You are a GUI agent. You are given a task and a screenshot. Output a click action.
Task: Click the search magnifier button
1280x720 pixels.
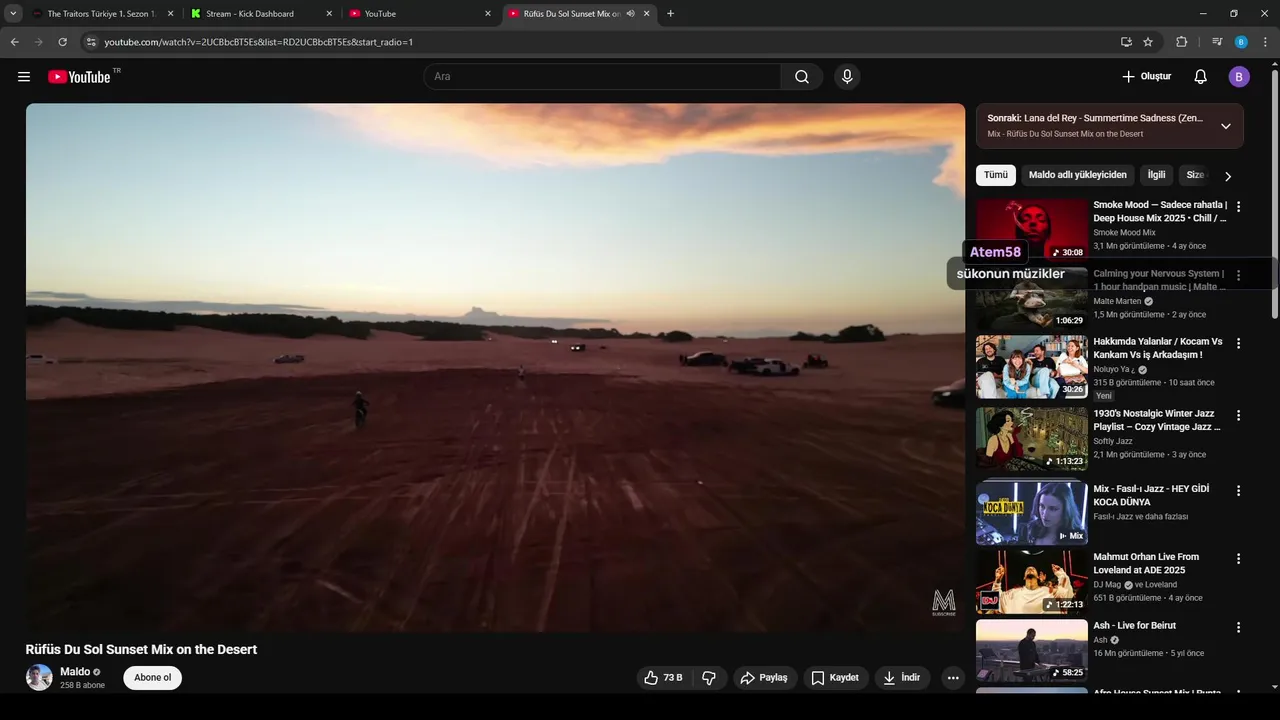[802, 77]
